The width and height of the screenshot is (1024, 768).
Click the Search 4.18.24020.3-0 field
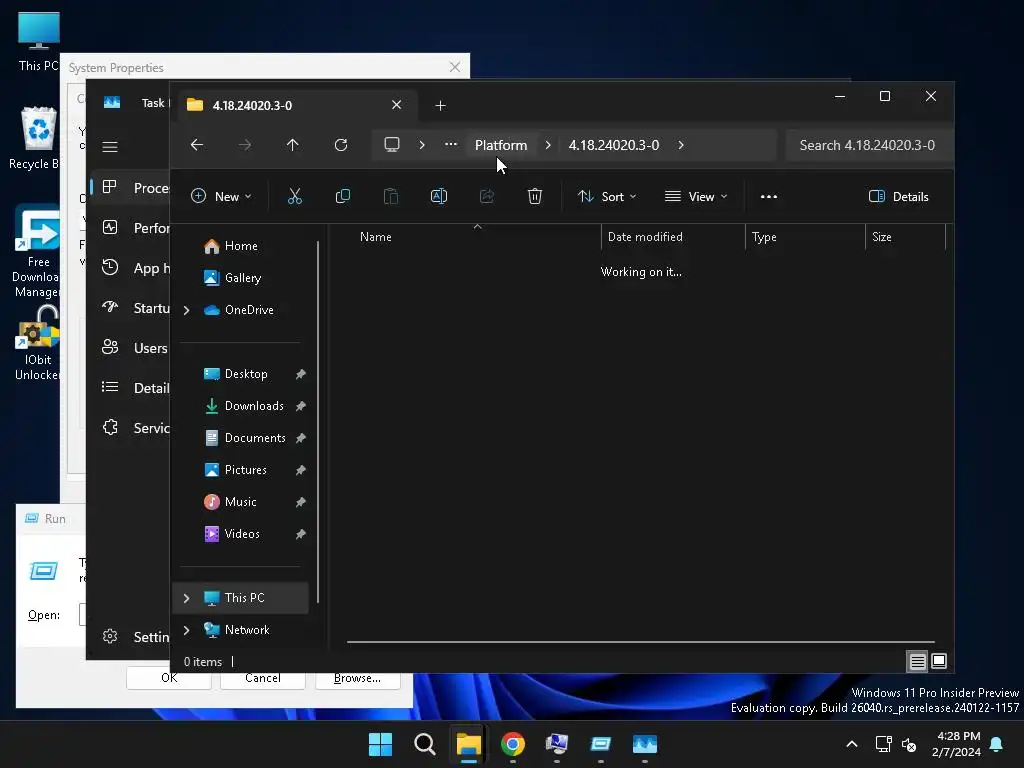coord(869,145)
